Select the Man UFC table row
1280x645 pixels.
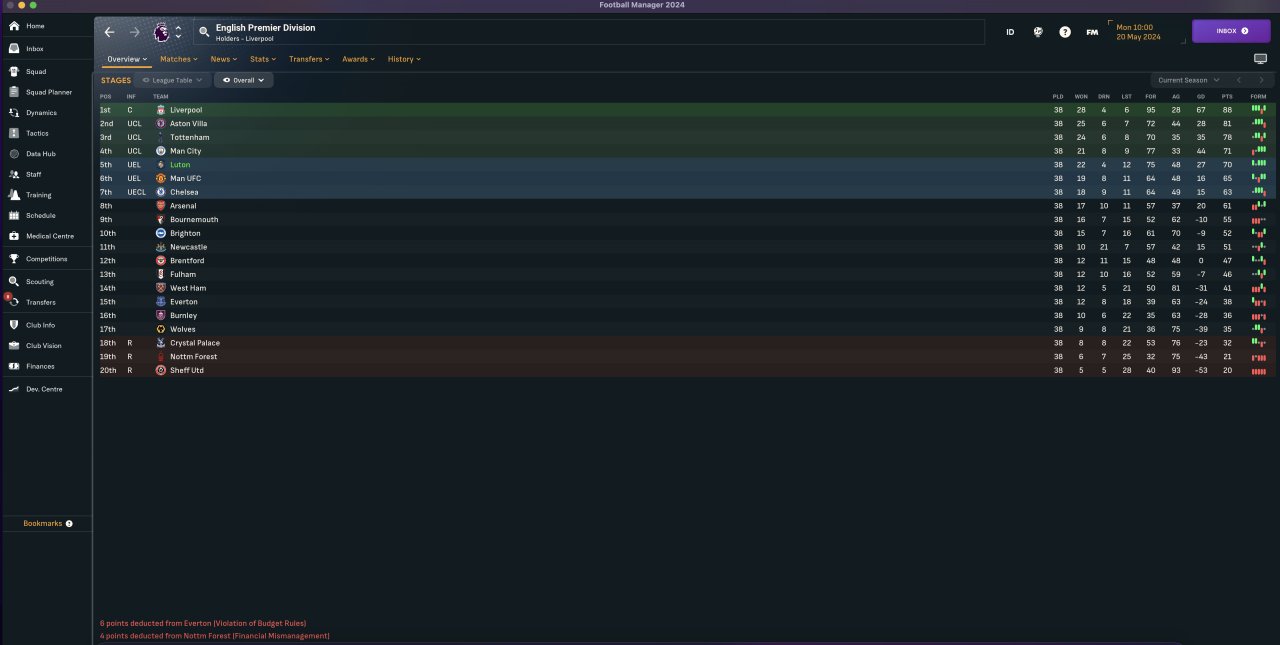click(x=685, y=178)
